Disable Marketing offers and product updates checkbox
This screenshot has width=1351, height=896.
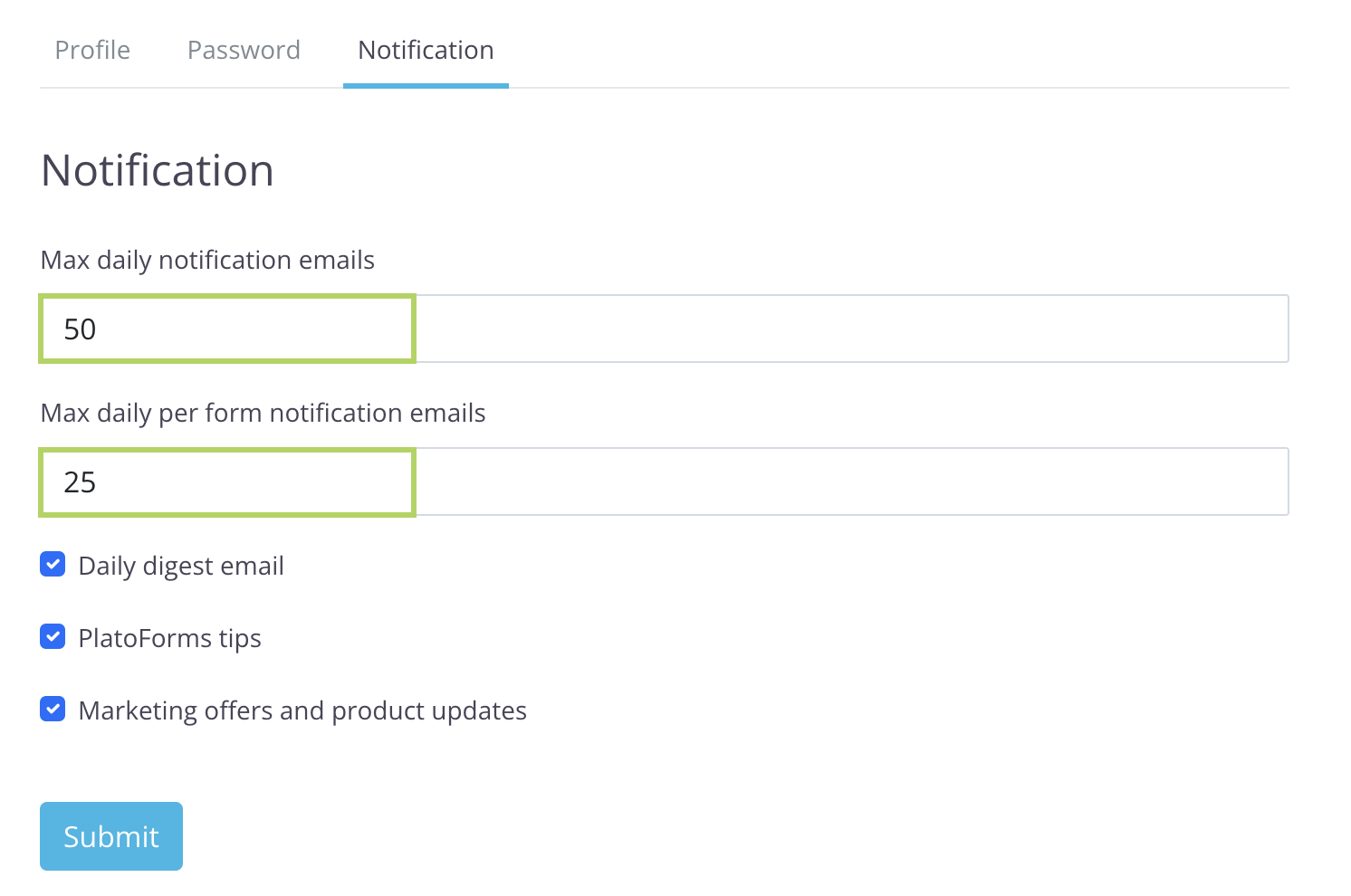pyautogui.click(x=53, y=710)
